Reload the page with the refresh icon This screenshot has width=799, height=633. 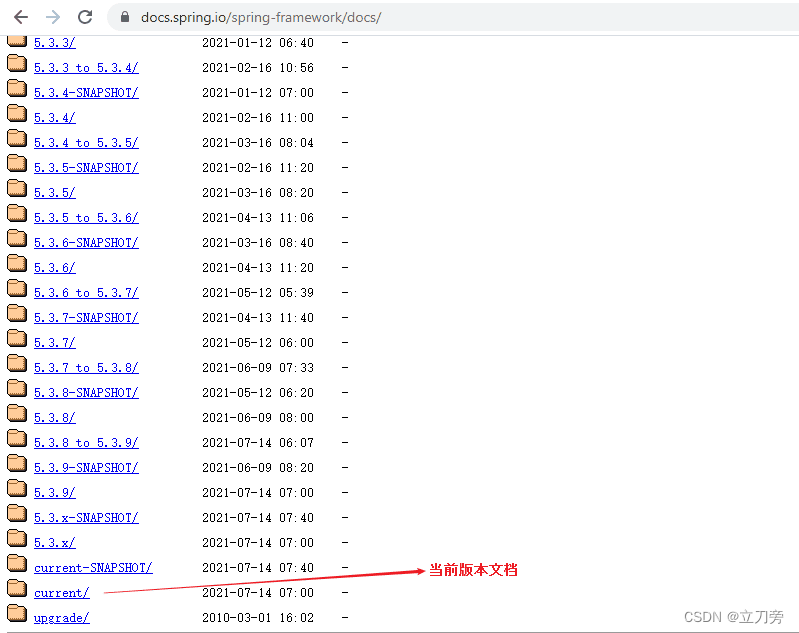[x=85, y=17]
